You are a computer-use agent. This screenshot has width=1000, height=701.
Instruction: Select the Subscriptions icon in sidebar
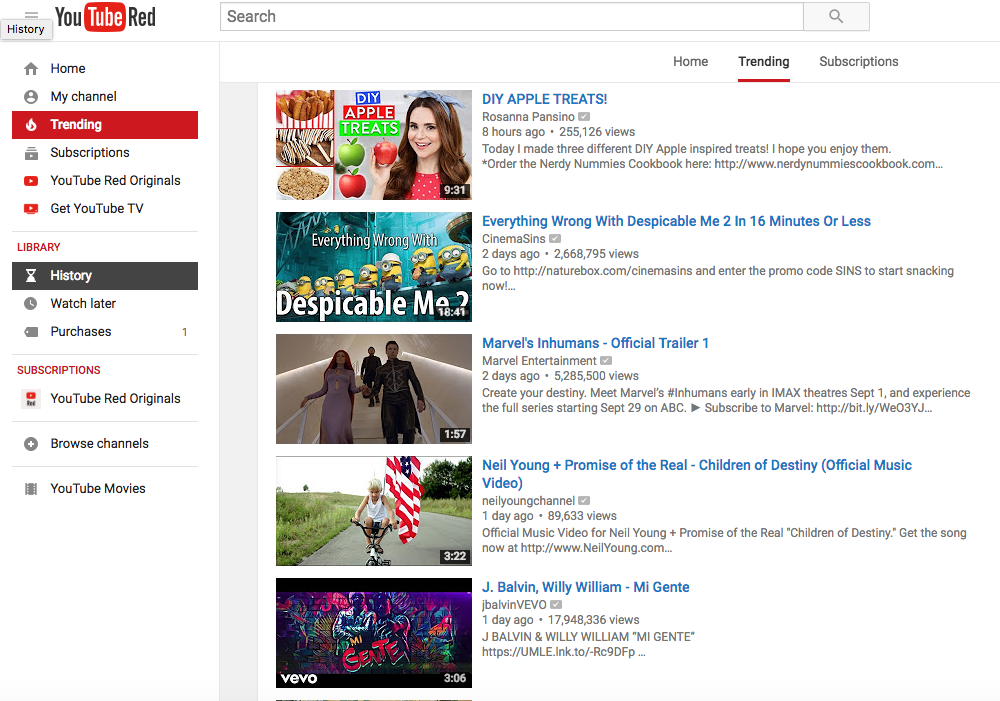31,153
